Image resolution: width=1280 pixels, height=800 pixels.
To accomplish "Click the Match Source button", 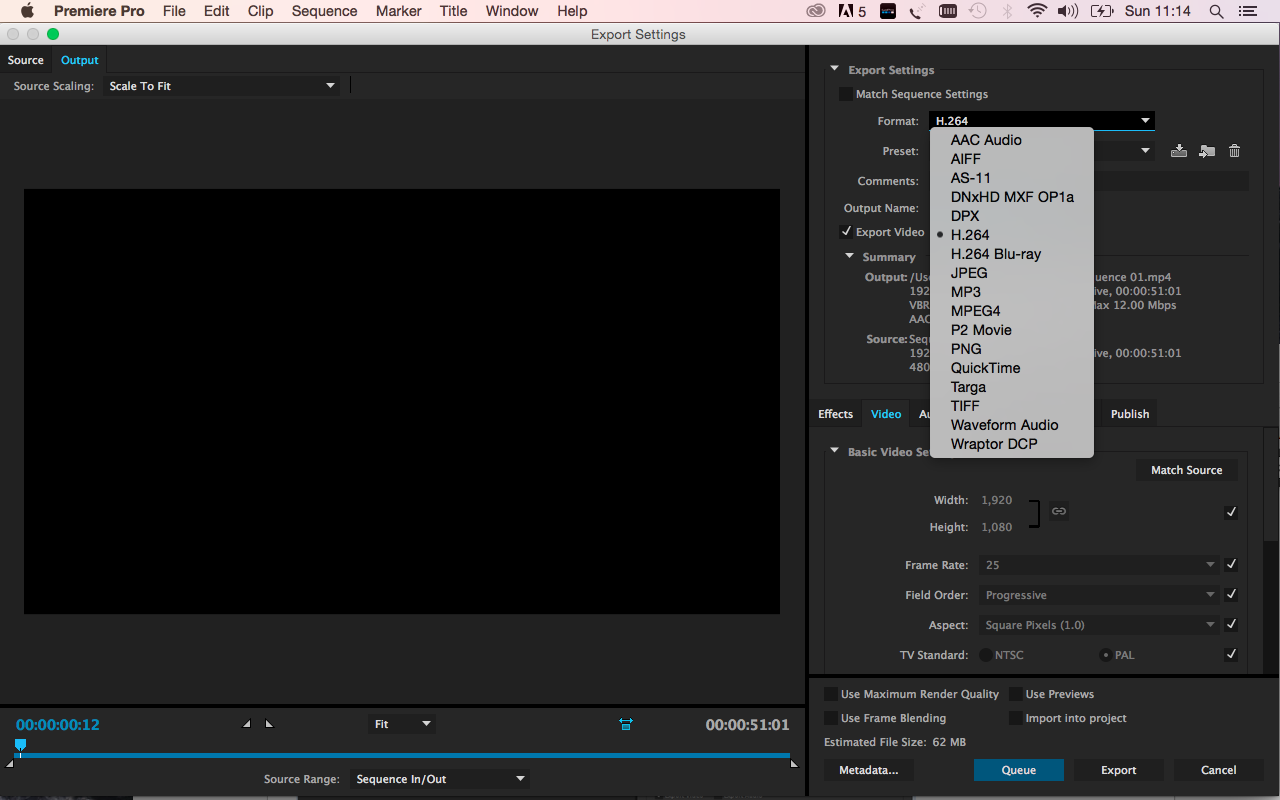I will point(1187,470).
